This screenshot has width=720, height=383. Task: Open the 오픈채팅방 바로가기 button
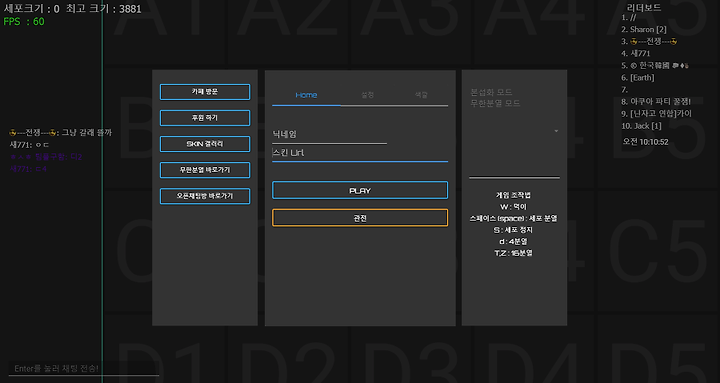click(x=205, y=196)
